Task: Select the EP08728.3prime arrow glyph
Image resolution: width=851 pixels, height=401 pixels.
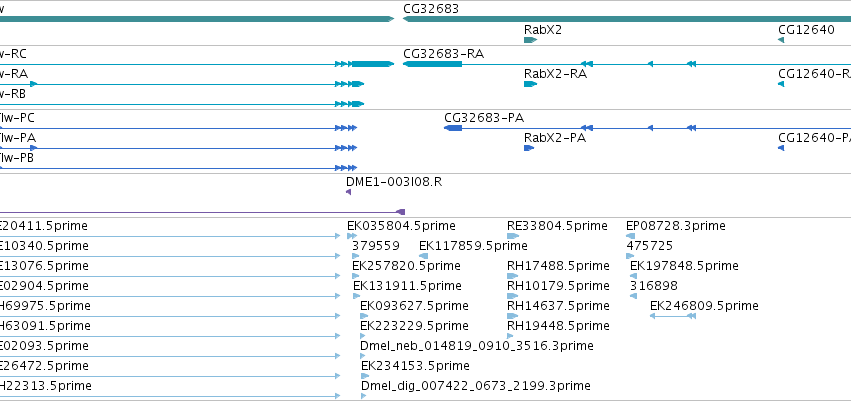Action: coord(630,236)
